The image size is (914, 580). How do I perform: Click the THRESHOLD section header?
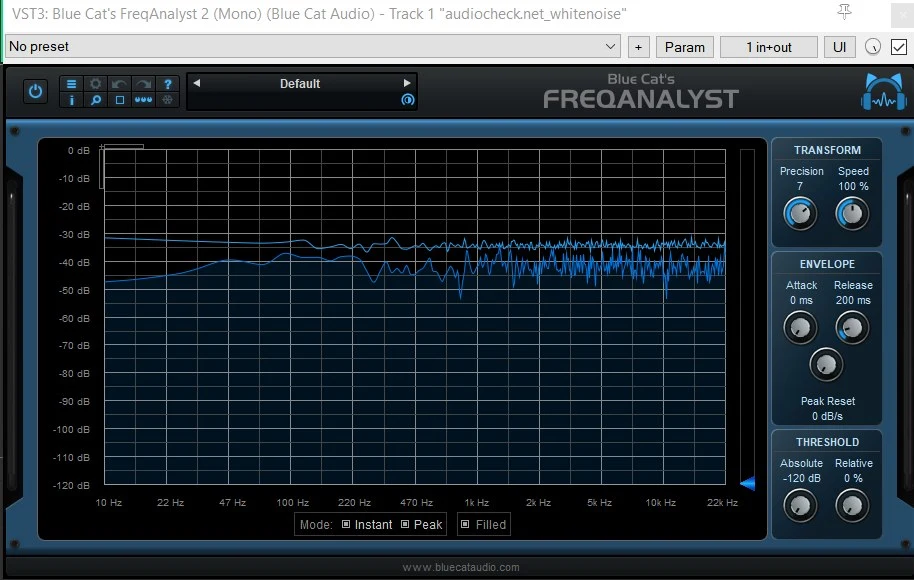pos(827,442)
